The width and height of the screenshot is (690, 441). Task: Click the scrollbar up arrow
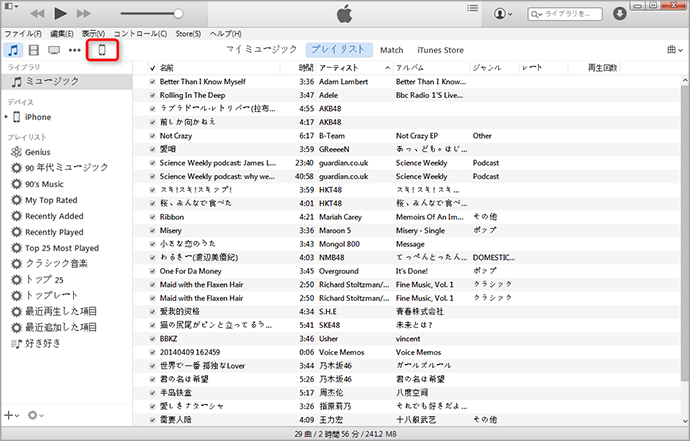685,81
